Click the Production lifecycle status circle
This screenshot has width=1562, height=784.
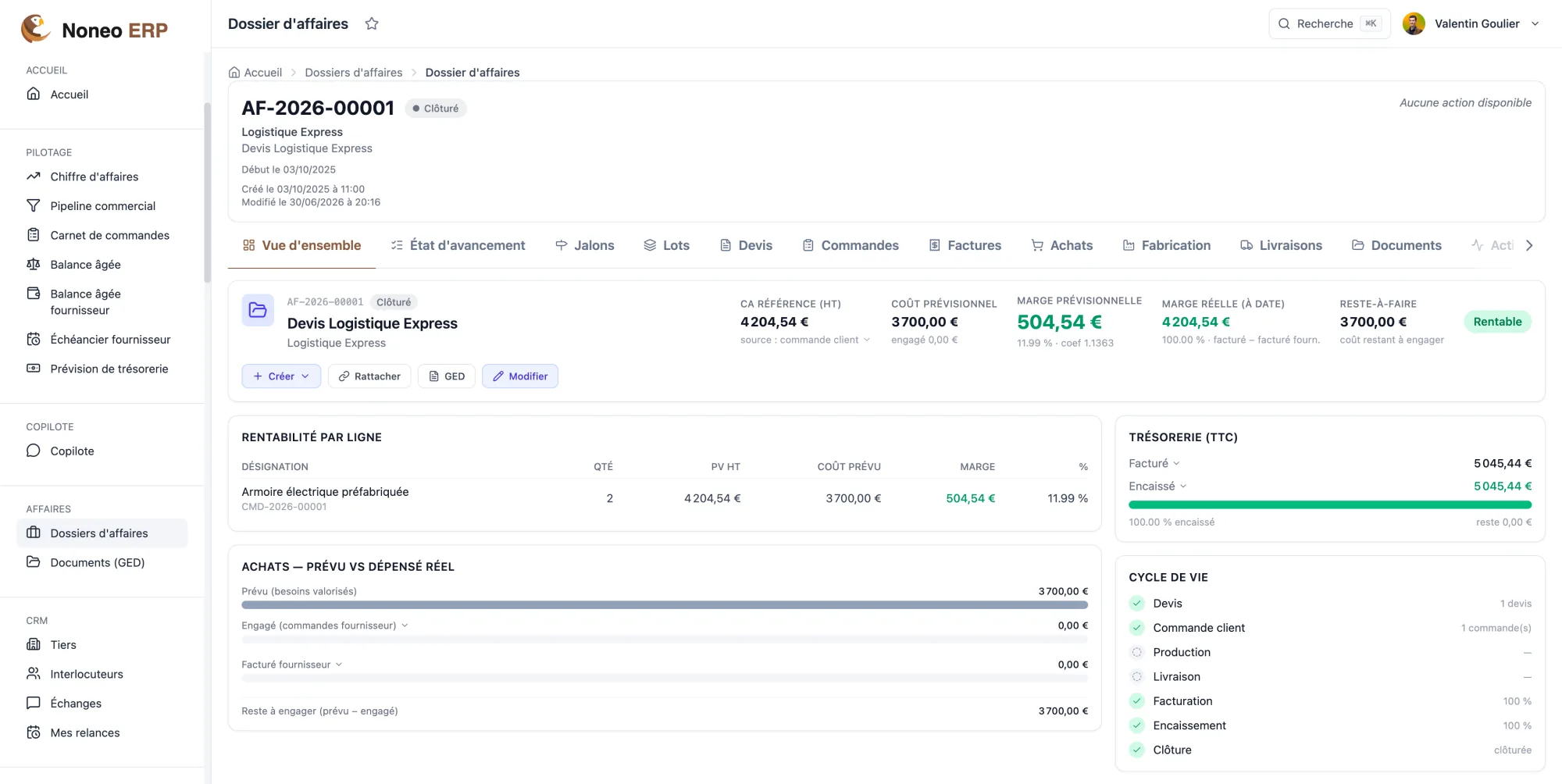coord(1137,652)
